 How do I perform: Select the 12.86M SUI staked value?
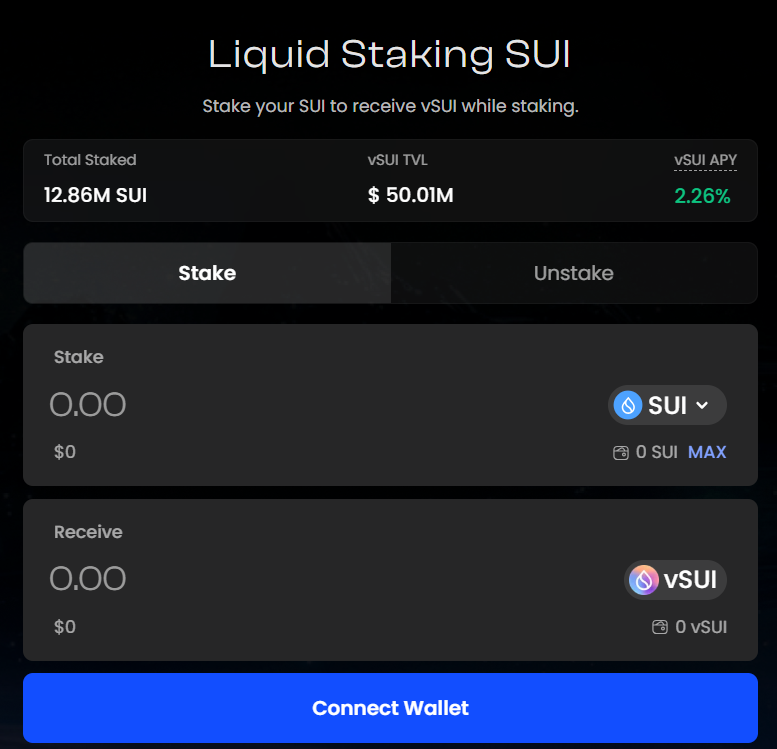[95, 195]
